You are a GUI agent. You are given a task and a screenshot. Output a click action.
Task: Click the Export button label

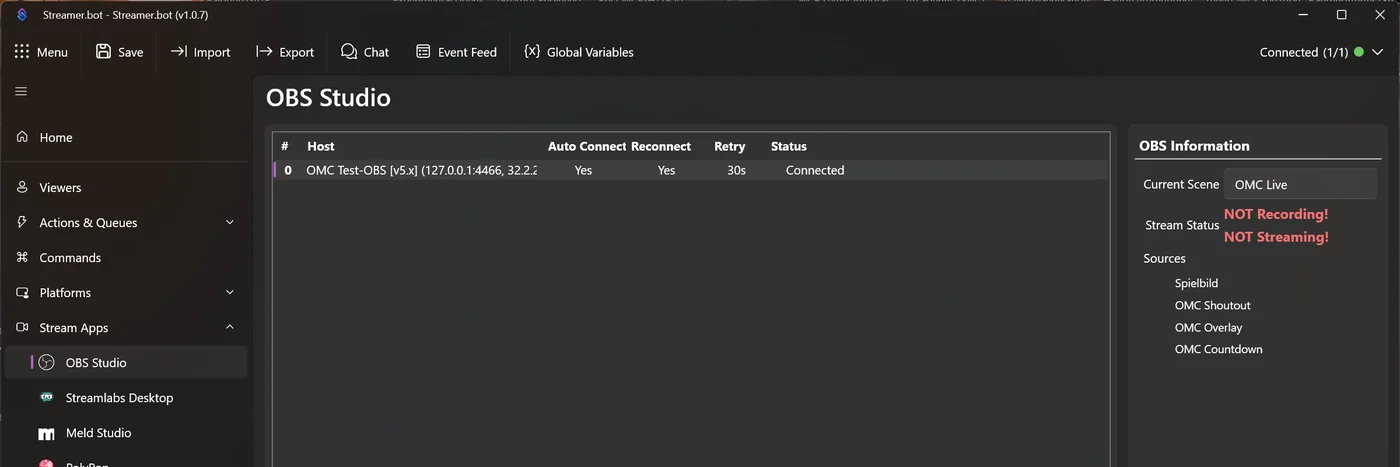(297, 52)
